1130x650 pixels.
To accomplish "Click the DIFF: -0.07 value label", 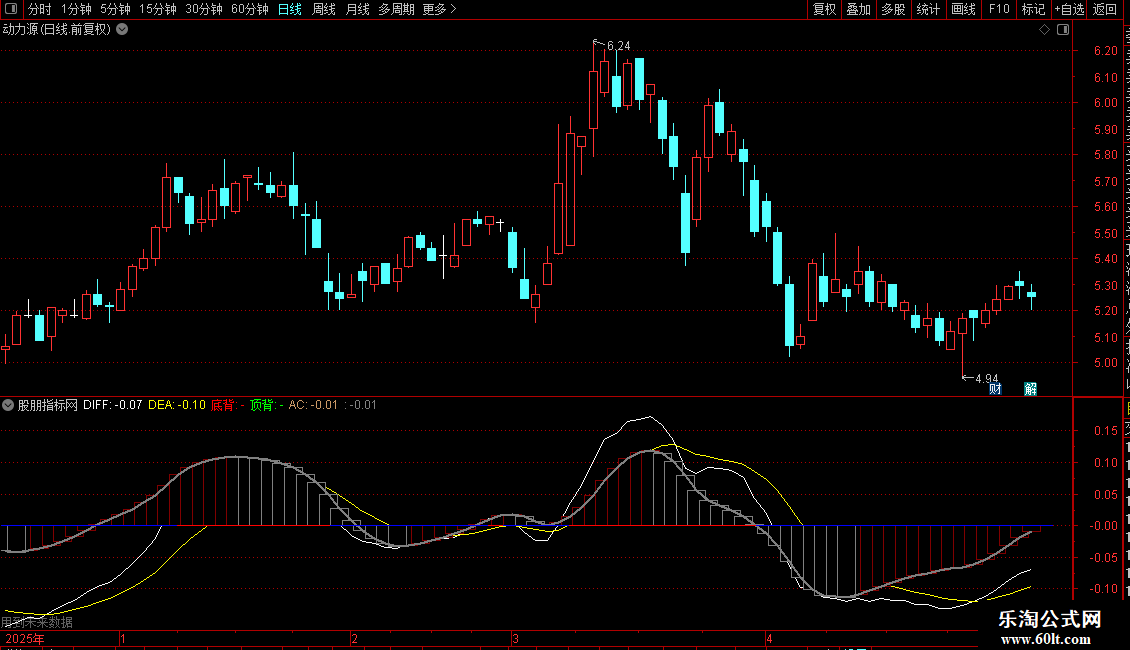I will (112, 405).
